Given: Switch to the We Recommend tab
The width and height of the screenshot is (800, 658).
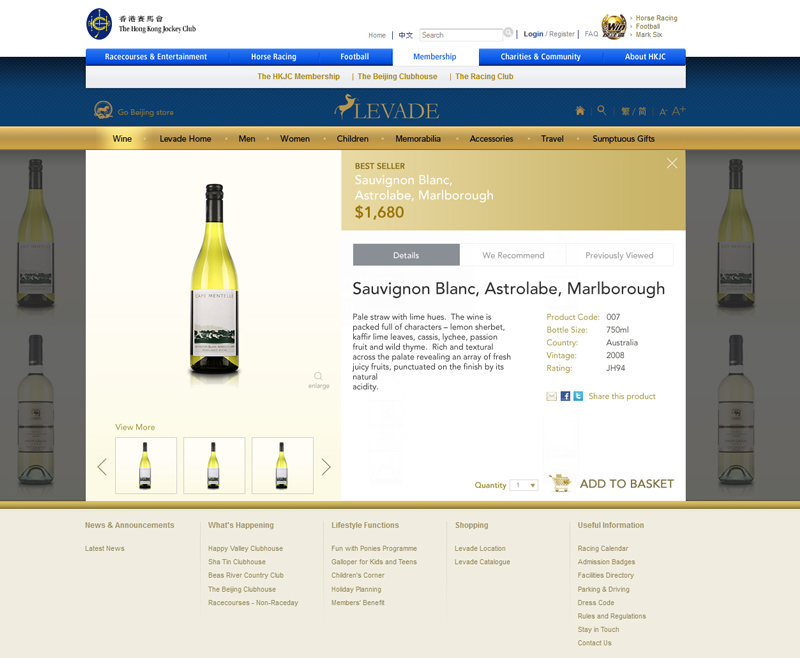Looking at the screenshot, I should [x=513, y=255].
